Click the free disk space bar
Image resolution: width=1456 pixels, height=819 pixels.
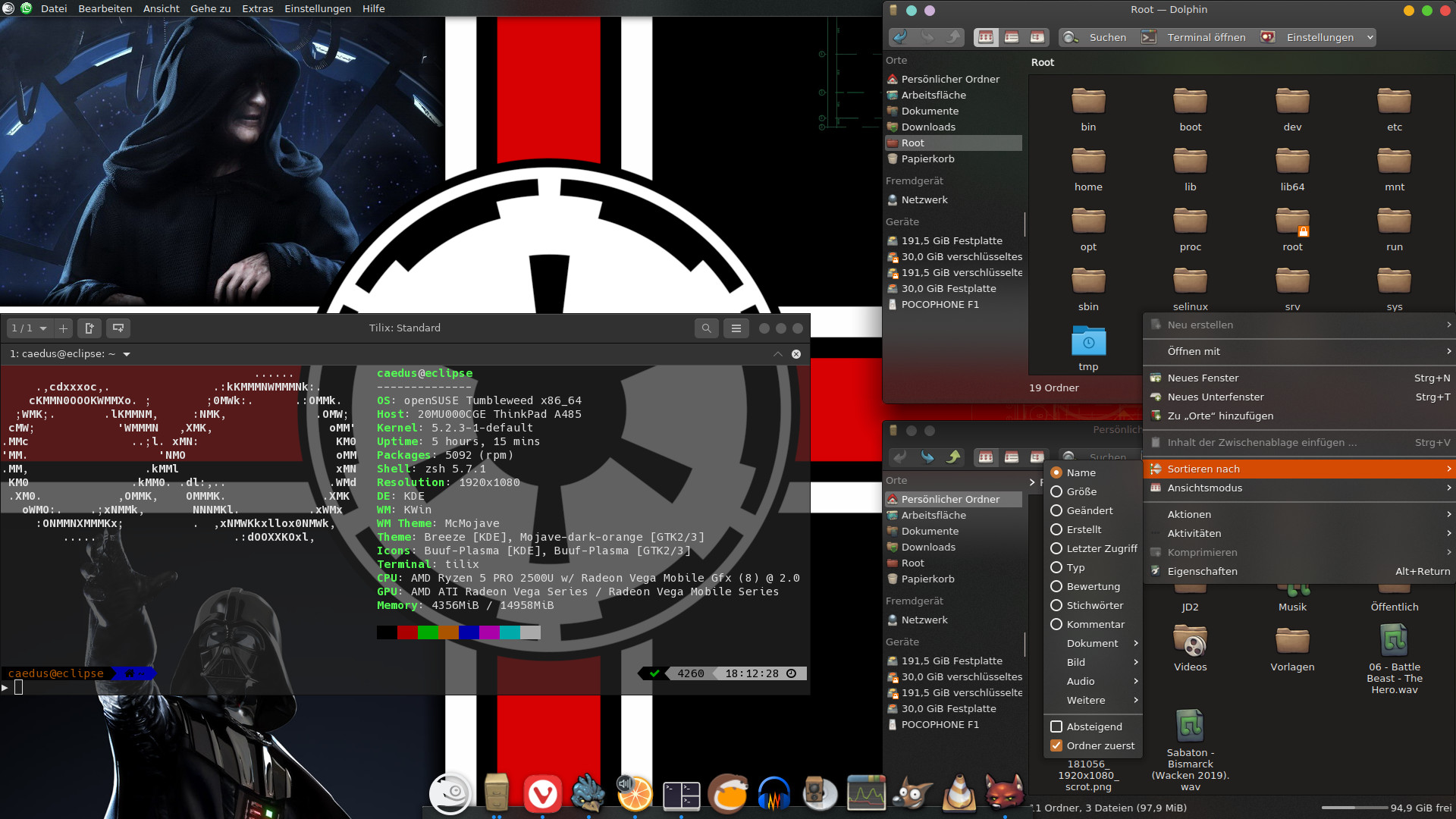pos(1354,808)
